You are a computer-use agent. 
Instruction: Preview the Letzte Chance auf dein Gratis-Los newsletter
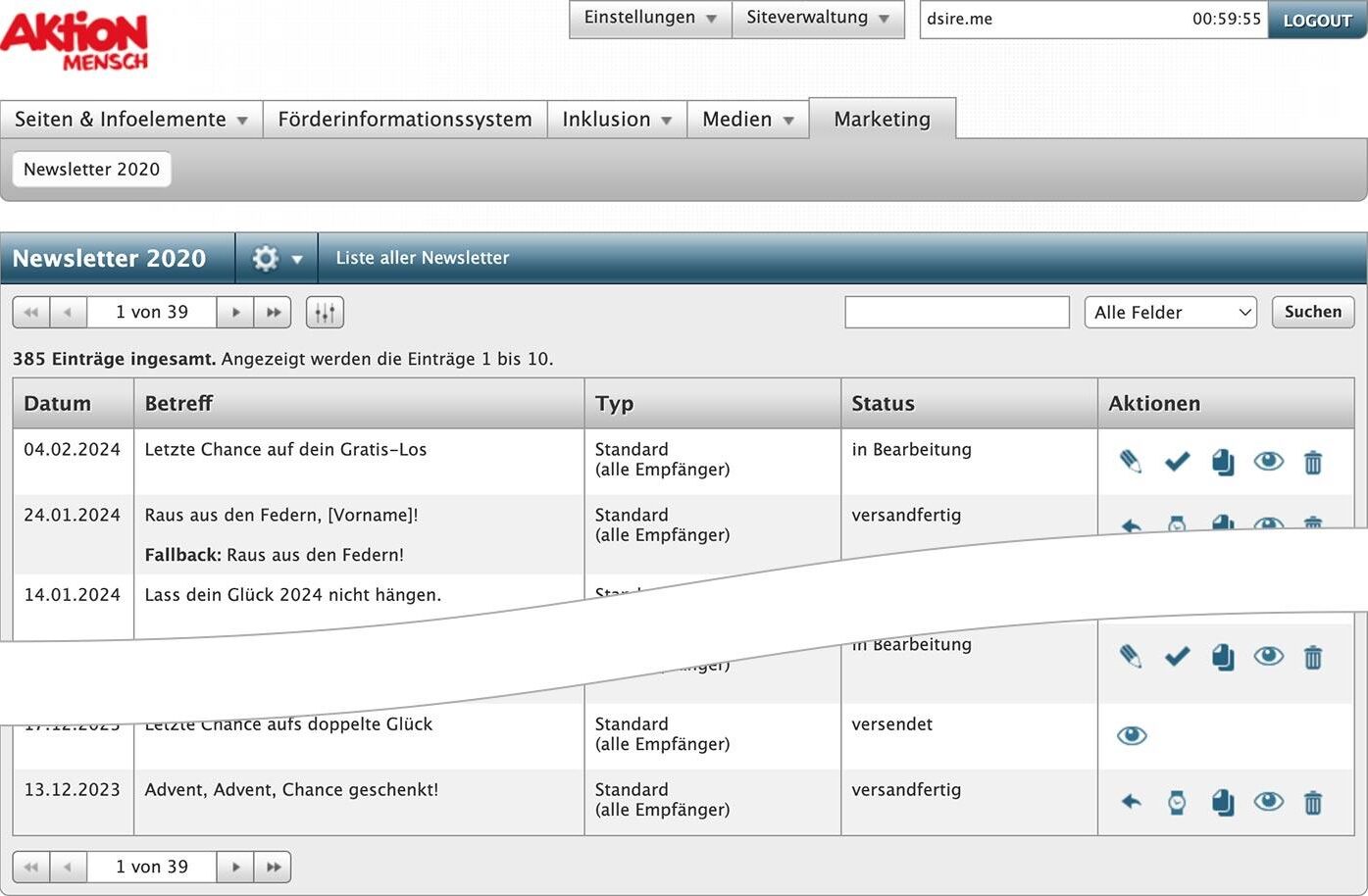coord(1269,461)
